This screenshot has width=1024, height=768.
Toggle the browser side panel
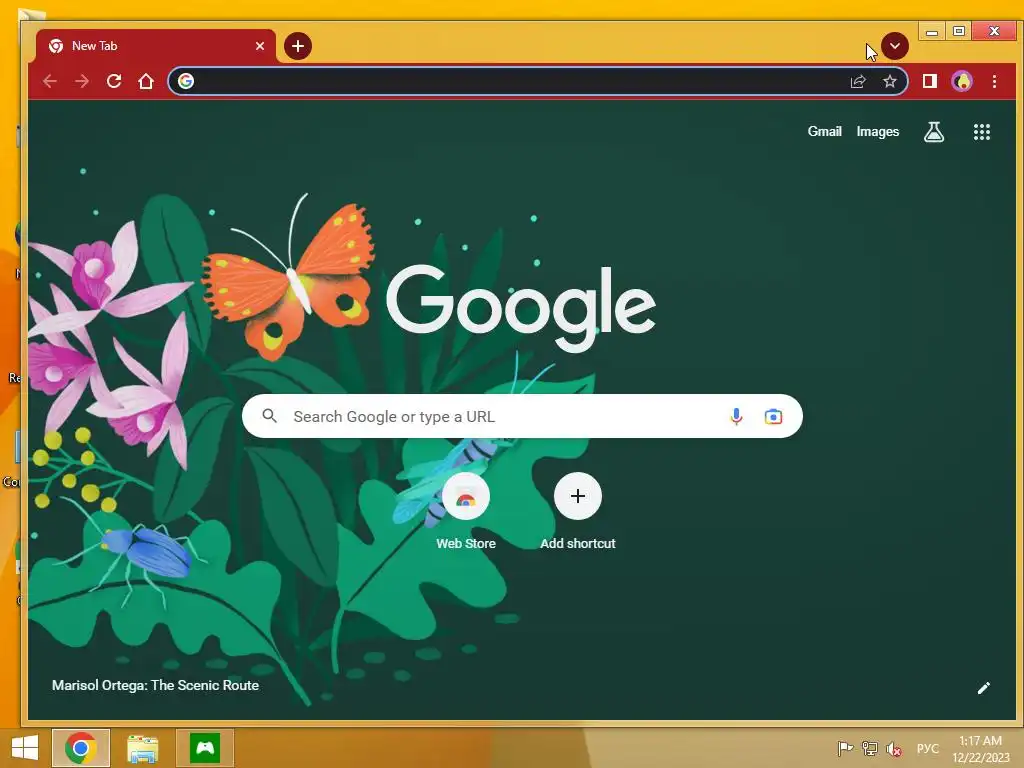(930, 81)
